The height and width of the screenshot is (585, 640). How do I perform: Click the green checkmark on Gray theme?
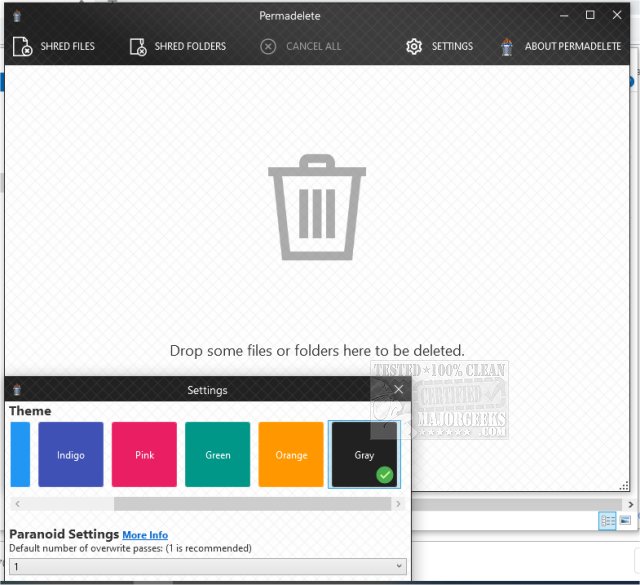coord(384,475)
